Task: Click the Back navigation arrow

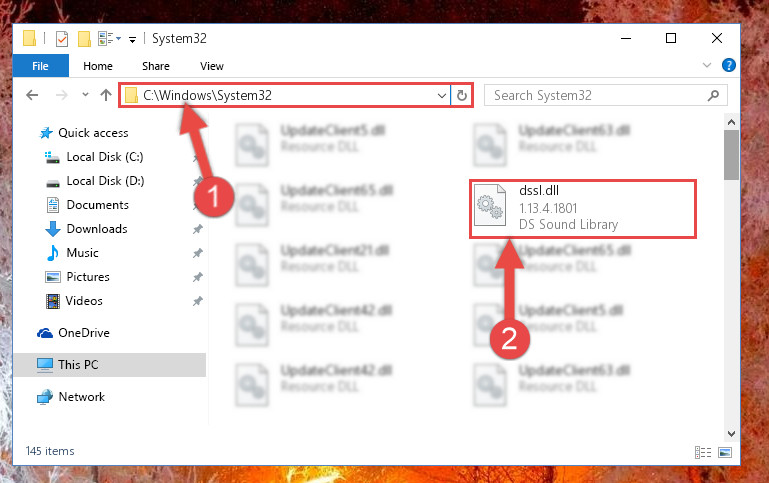Action: (32, 95)
